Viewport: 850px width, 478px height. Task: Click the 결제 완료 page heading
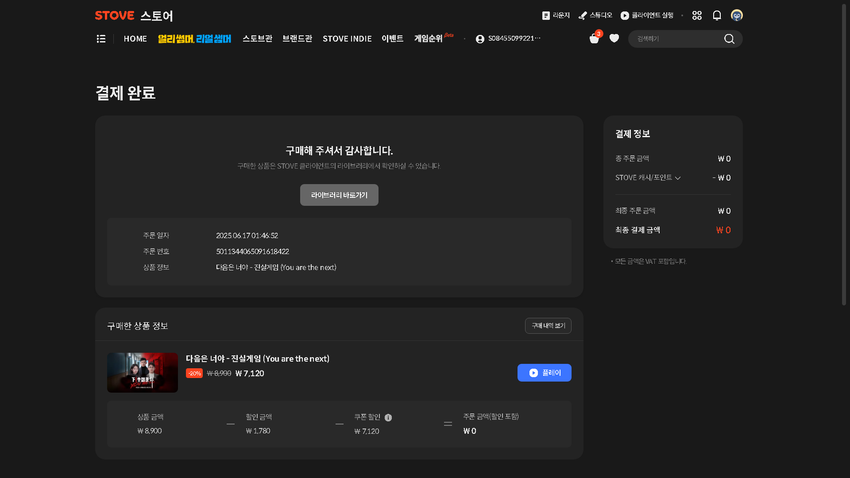click(125, 93)
